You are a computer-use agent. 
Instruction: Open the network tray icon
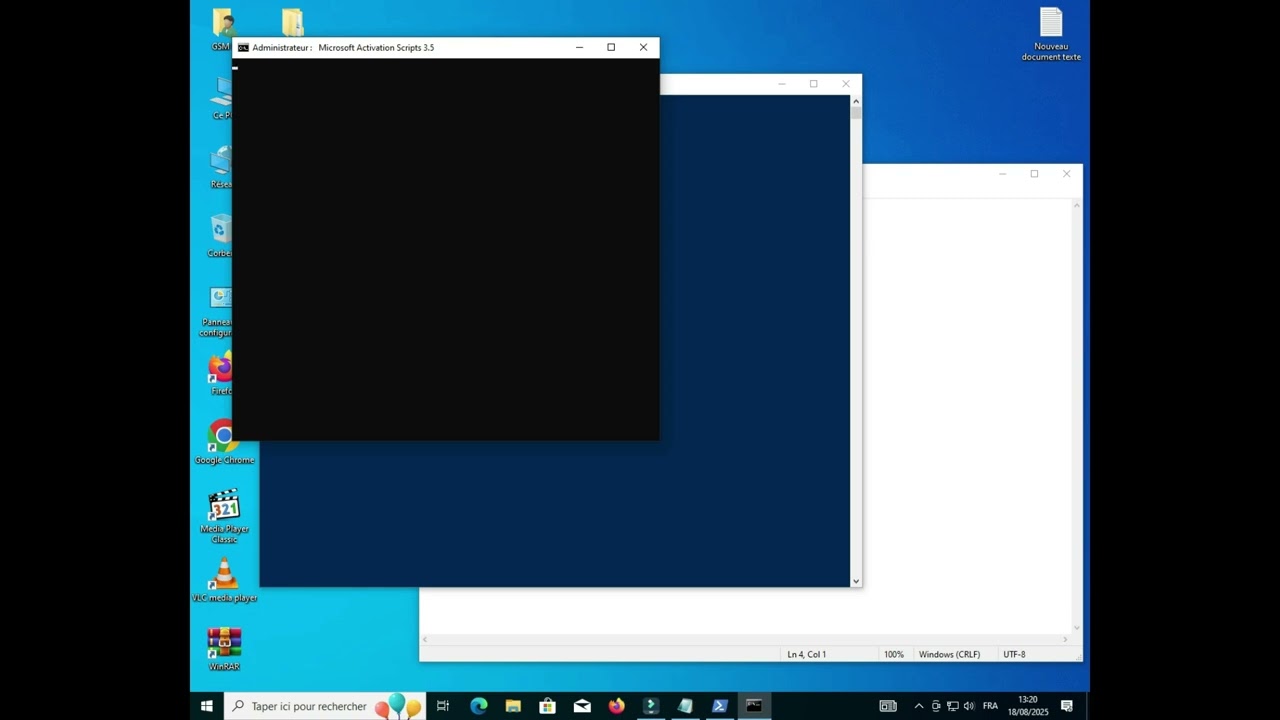click(952, 706)
